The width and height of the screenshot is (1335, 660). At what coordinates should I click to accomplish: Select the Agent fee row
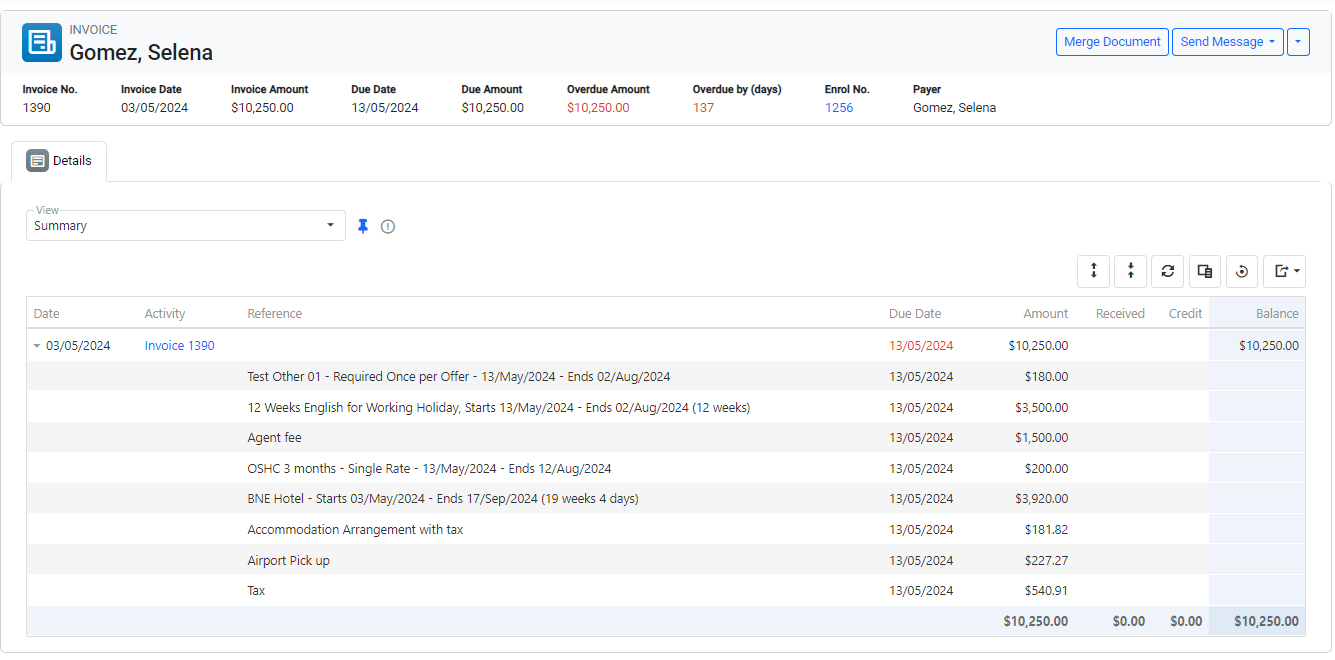click(274, 438)
